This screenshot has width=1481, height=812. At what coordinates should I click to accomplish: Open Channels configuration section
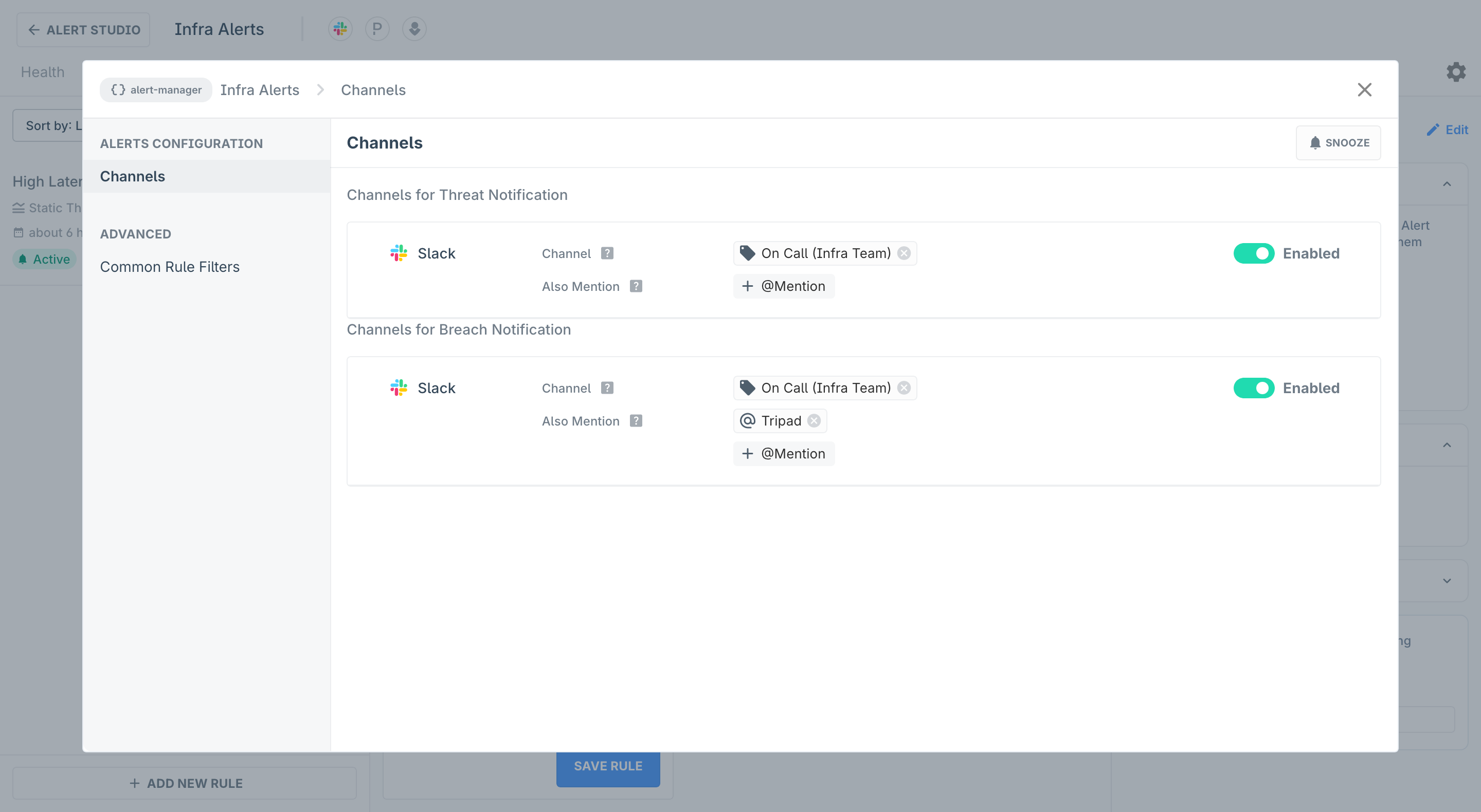coord(132,176)
